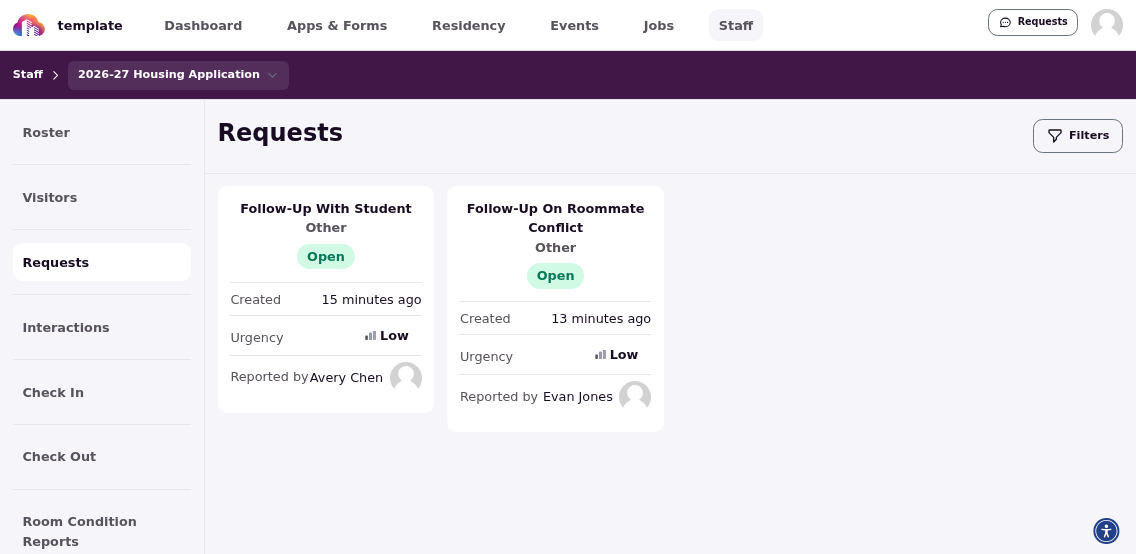The width and height of the screenshot is (1136, 554).
Task: Navigate to the Jobs tab
Action: (x=659, y=25)
